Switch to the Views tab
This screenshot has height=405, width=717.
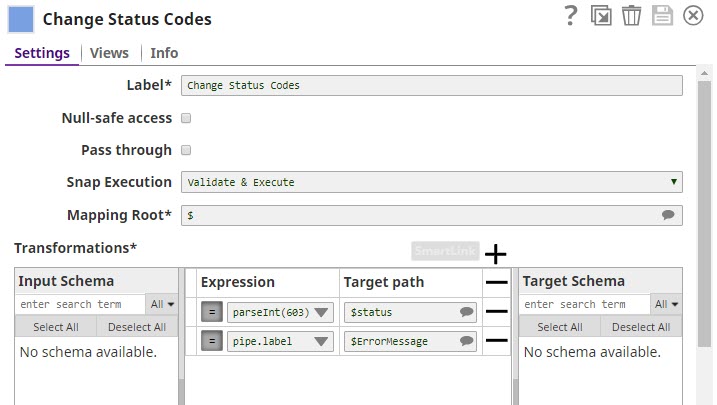tap(109, 53)
